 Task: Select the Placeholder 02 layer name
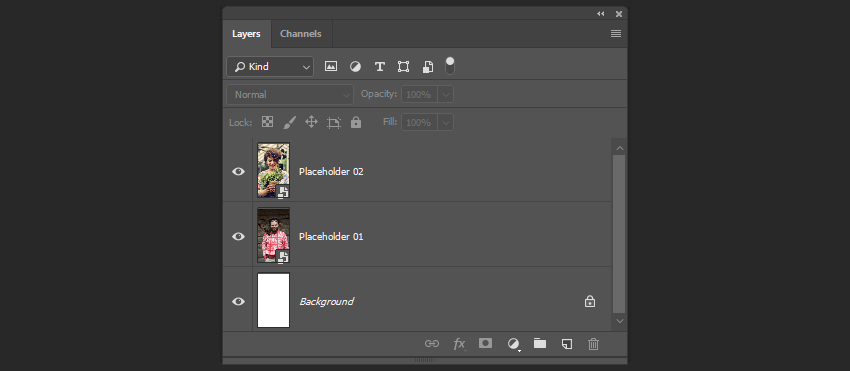(331, 171)
